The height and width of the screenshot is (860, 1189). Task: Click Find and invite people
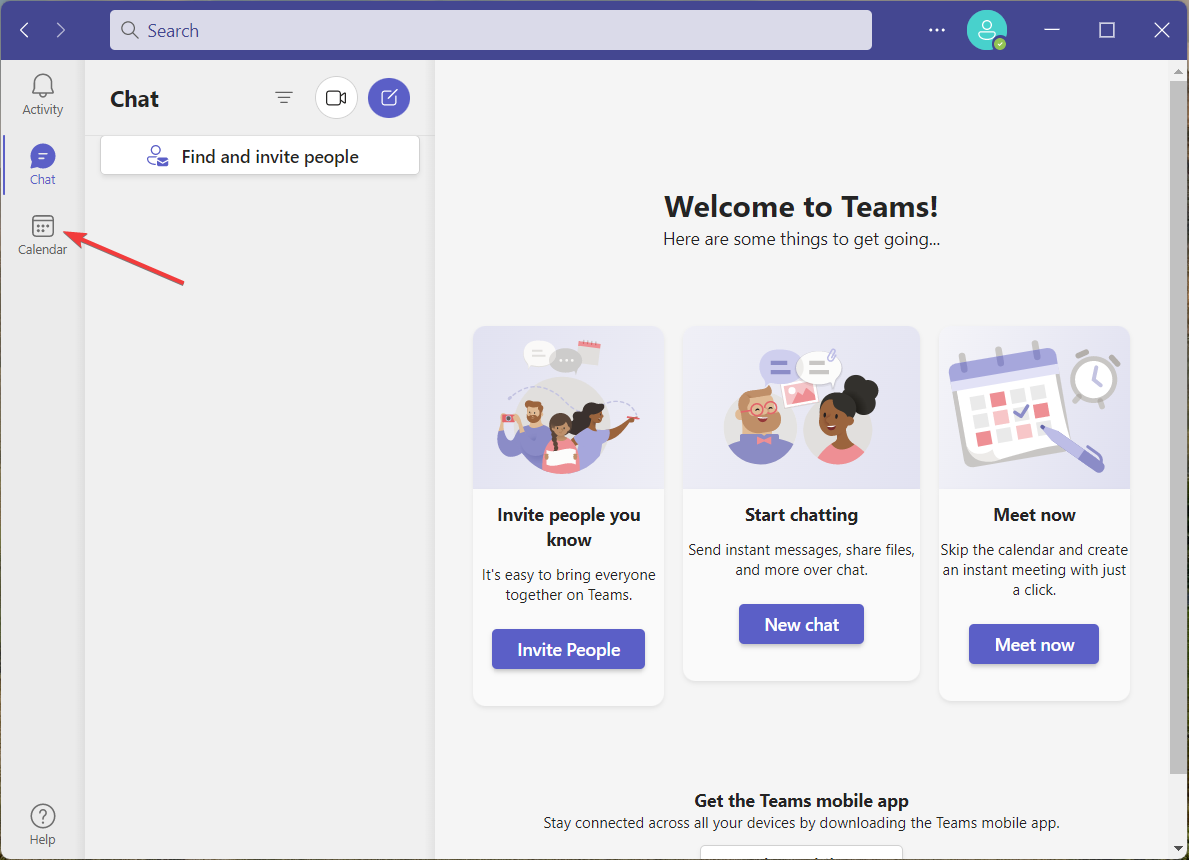pyautogui.click(x=260, y=156)
